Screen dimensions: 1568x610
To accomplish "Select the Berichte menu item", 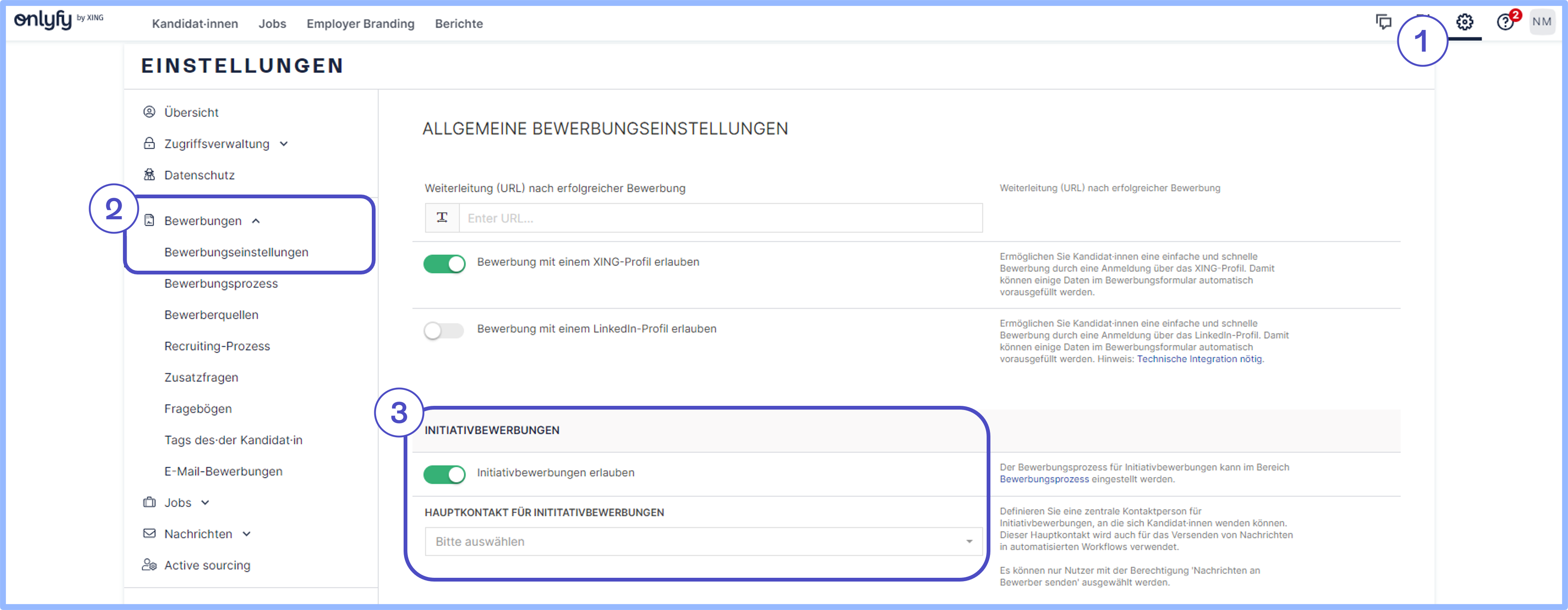I will 458,24.
